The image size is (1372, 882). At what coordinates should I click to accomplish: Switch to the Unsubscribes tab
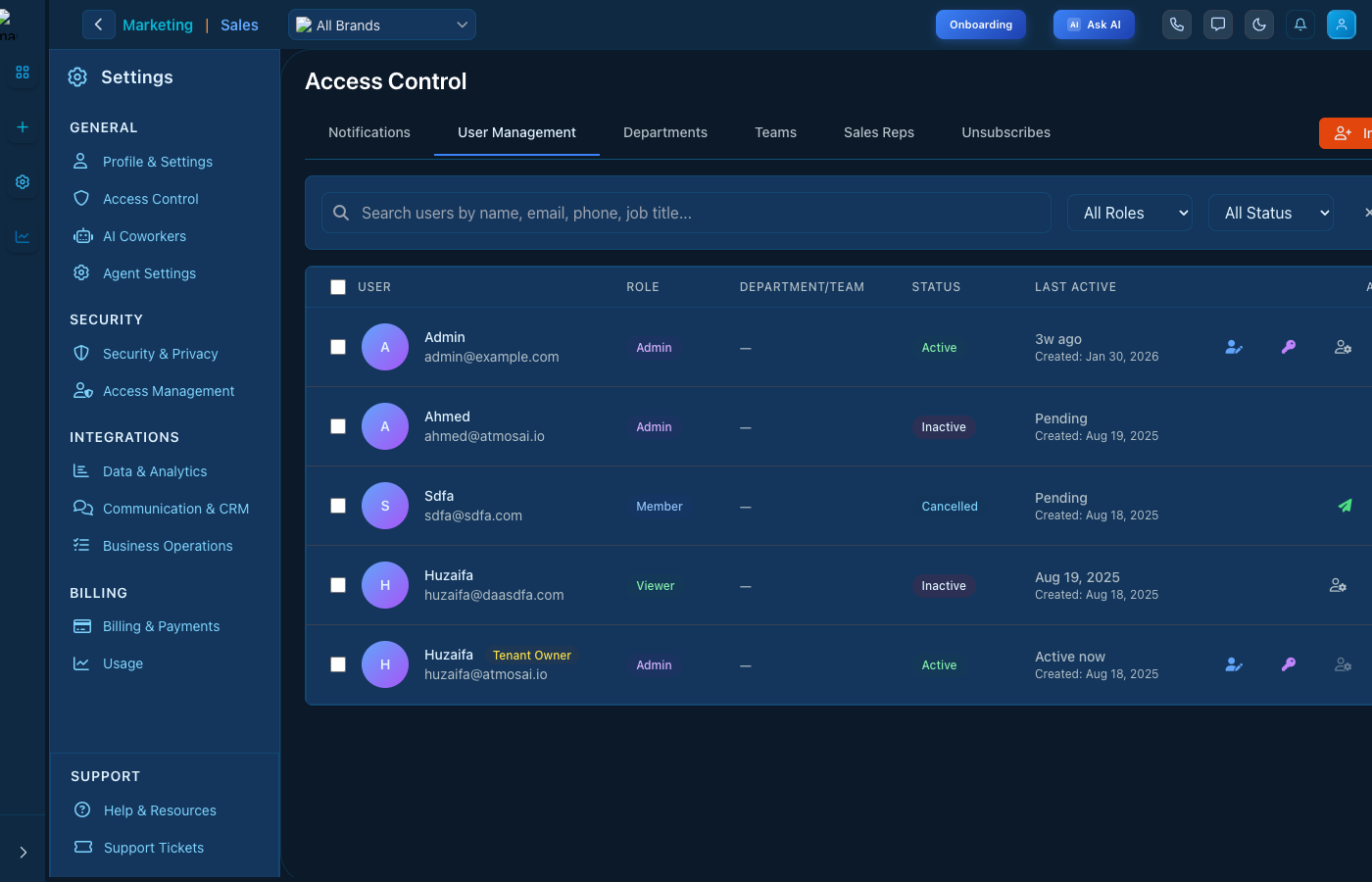pyautogui.click(x=1005, y=132)
